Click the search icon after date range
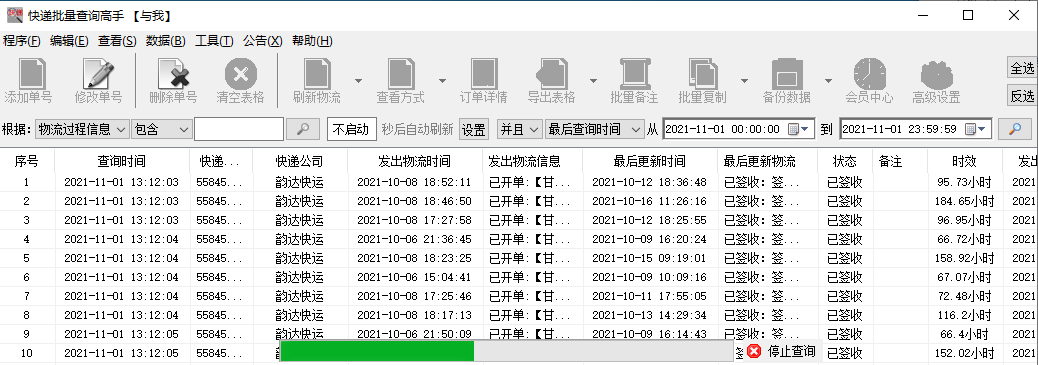The height and width of the screenshot is (365, 1038). tap(1014, 129)
